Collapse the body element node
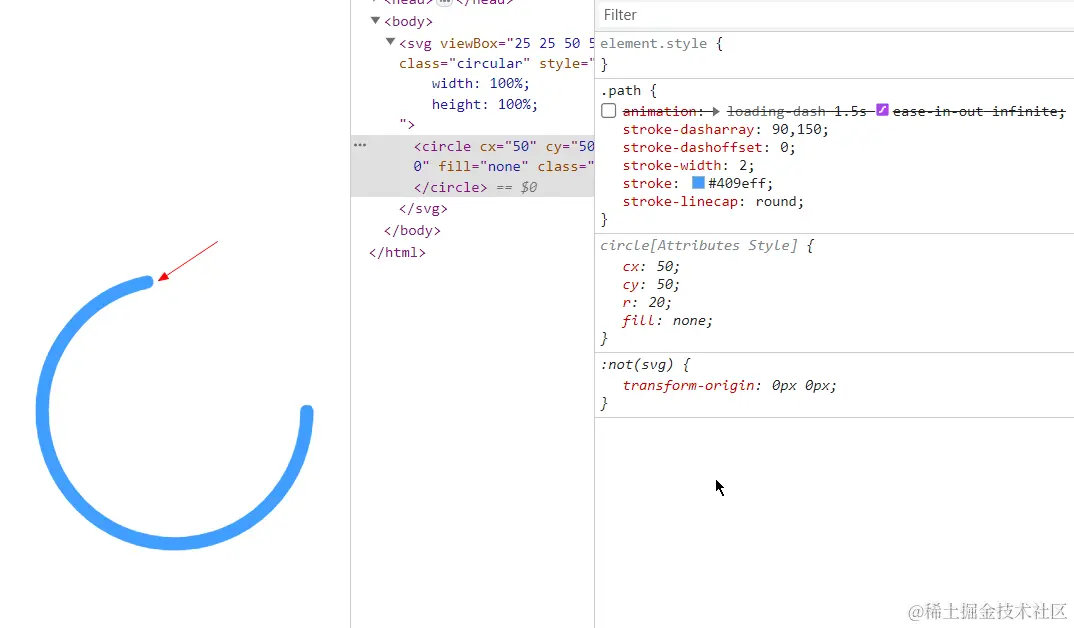Screen dimensions: 1074x628 375,21
